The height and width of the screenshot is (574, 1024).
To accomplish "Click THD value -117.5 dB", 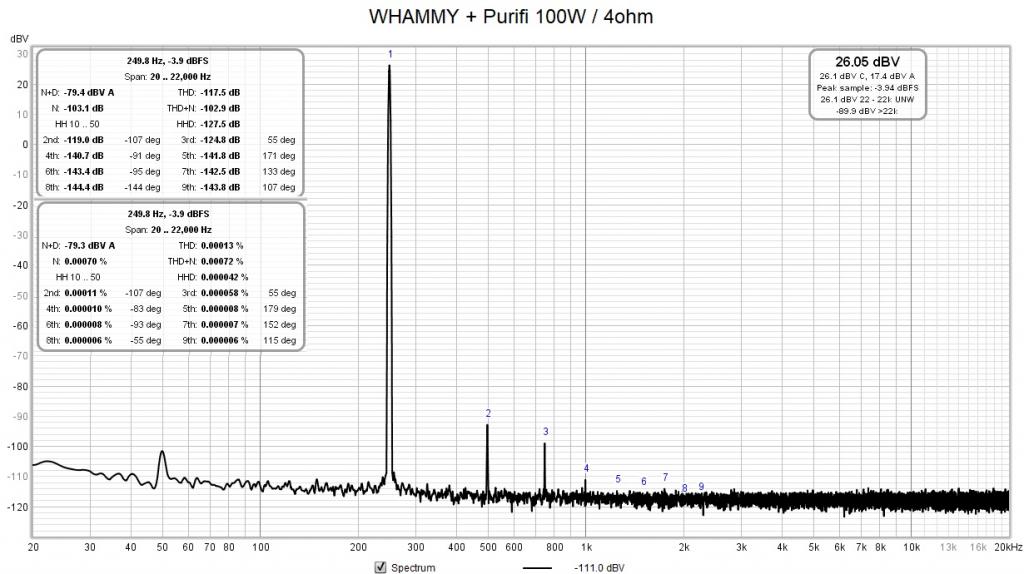I will pos(220,93).
